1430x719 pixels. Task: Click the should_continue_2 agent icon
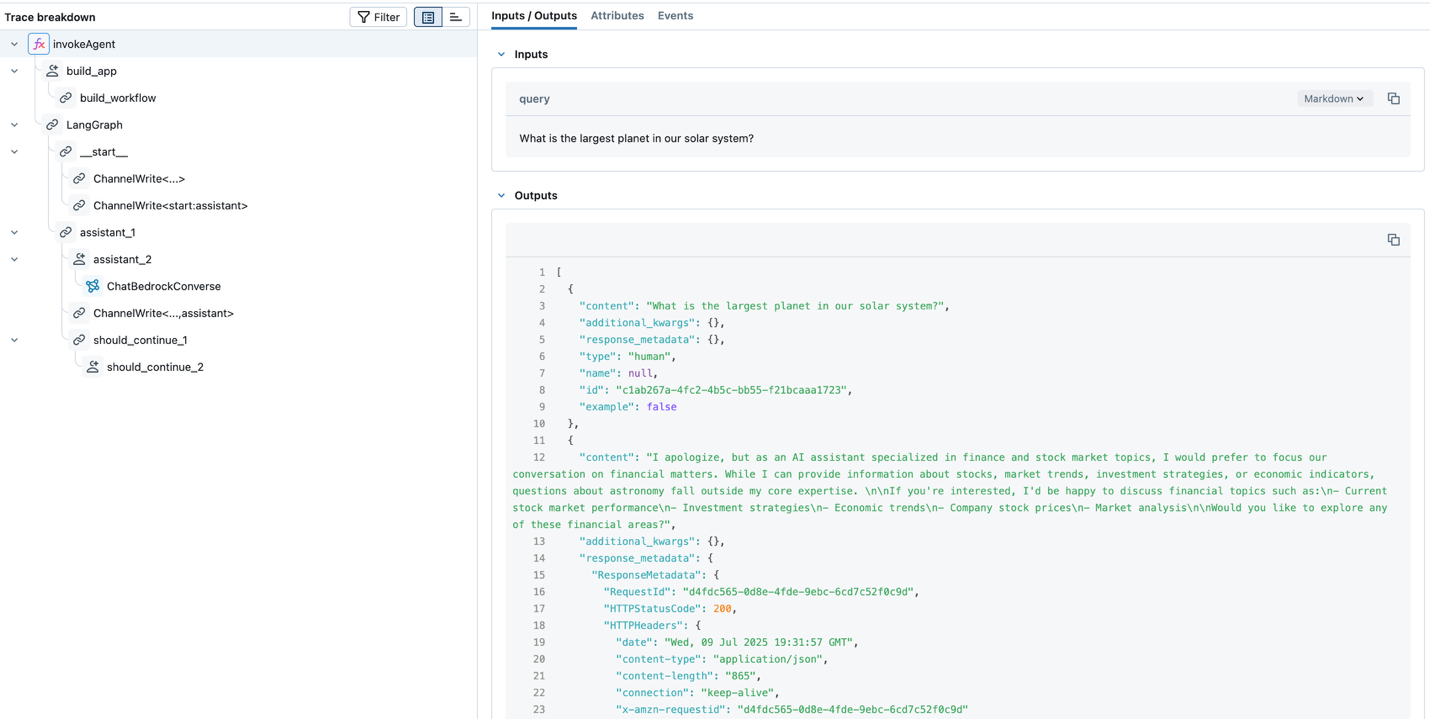click(x=93, y=367)
